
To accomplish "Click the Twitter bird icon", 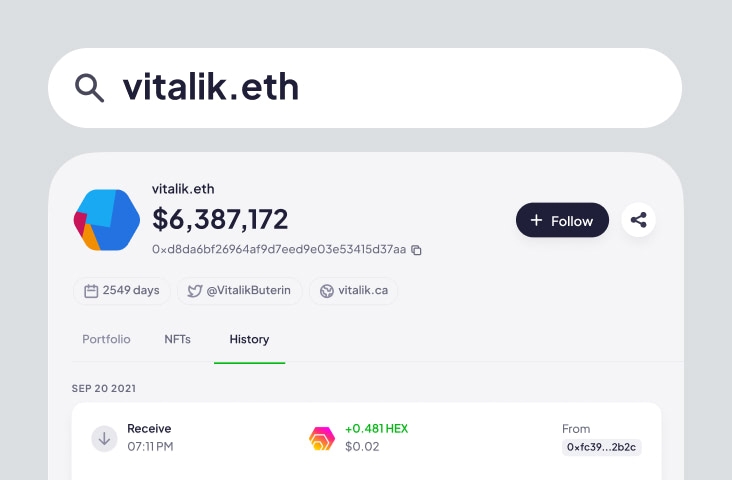I will 195,291.
